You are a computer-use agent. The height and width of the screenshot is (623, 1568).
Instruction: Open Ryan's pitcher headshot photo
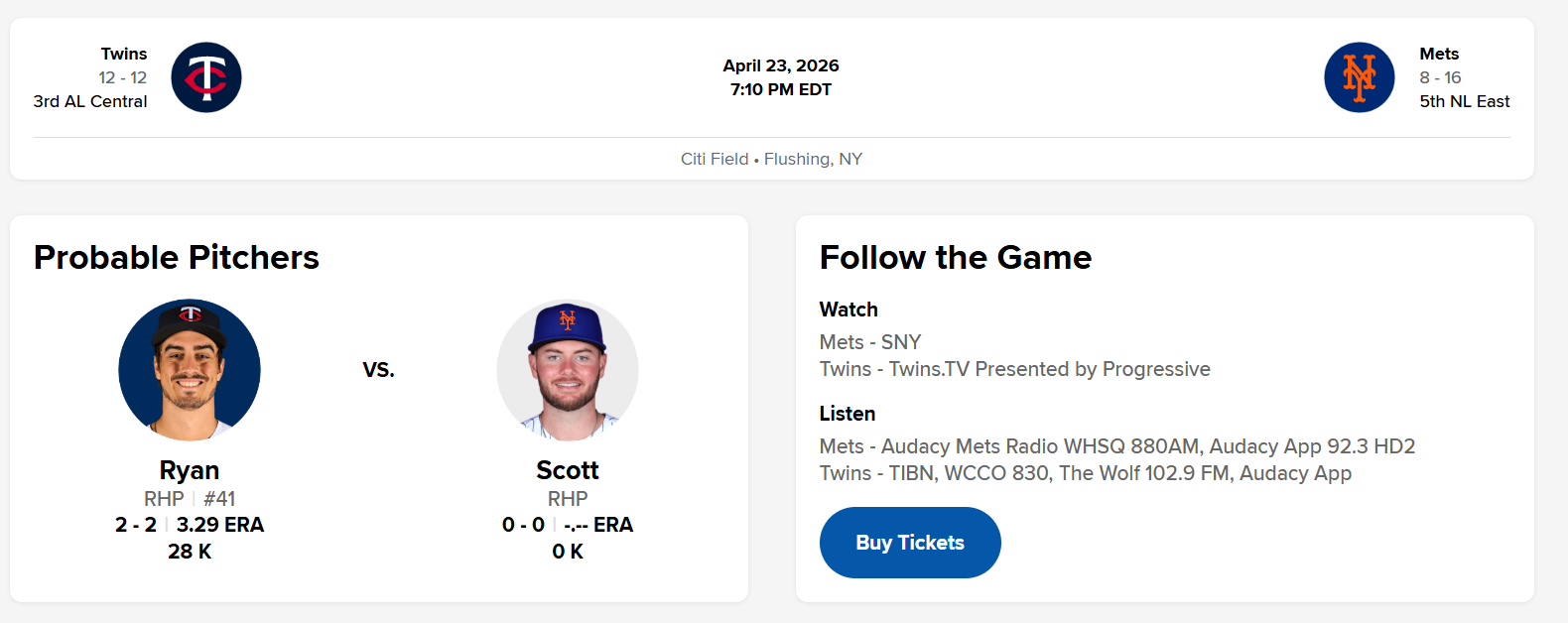click(190, 370)
